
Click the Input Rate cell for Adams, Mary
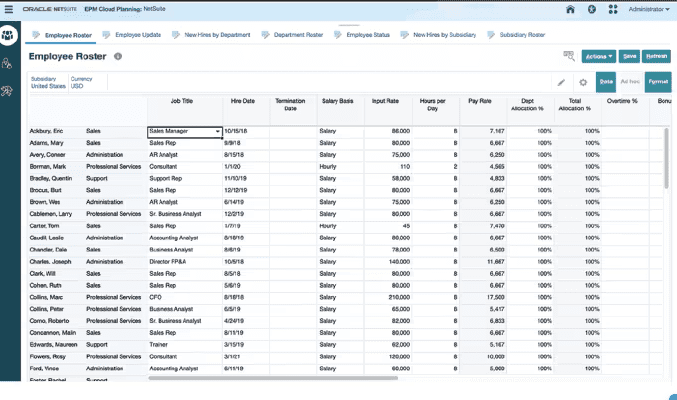coord(388,143)
